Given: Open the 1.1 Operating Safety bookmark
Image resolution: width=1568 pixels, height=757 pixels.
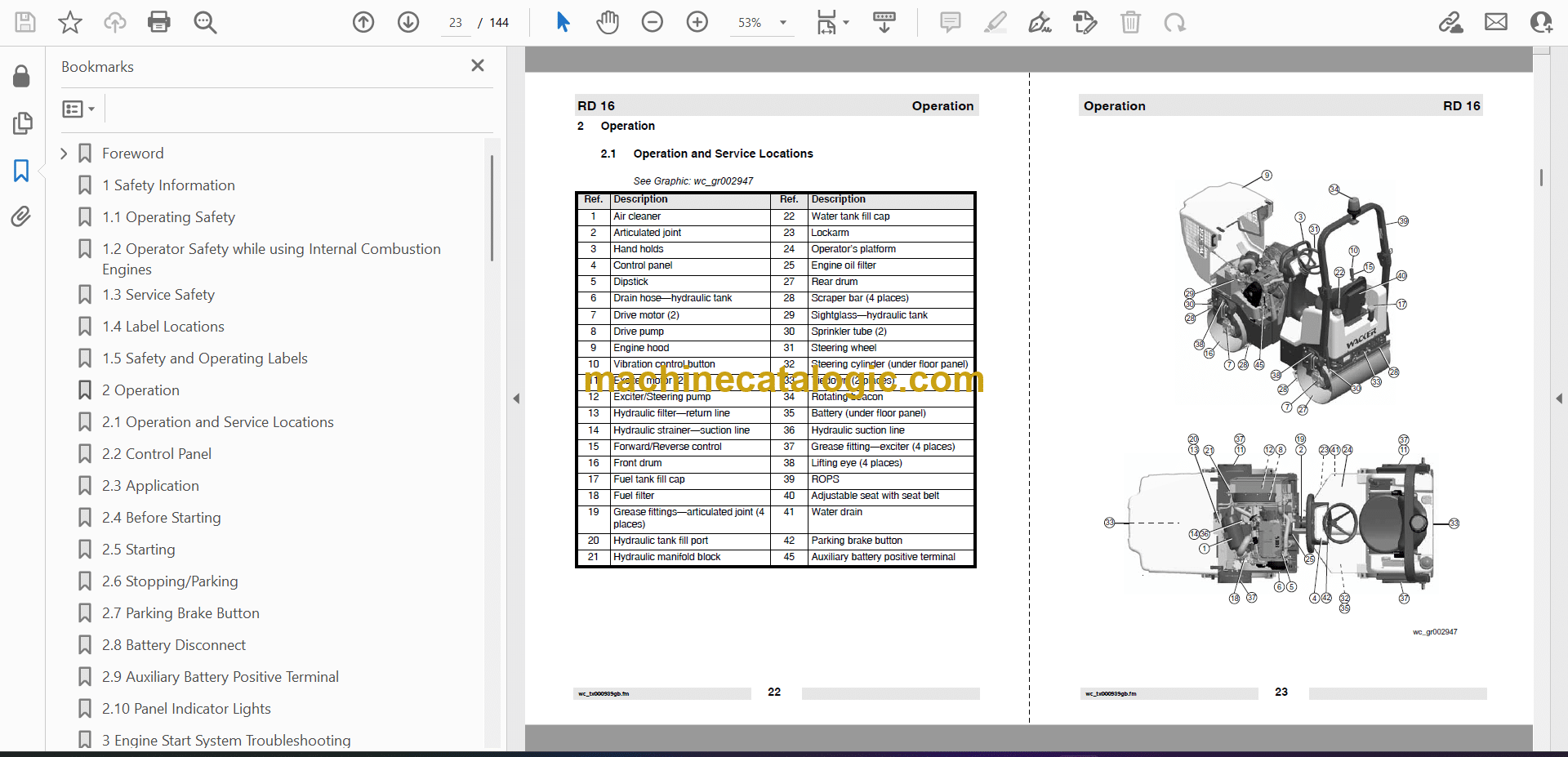Looking at the screenshot, I should click(x=168, y=217).
